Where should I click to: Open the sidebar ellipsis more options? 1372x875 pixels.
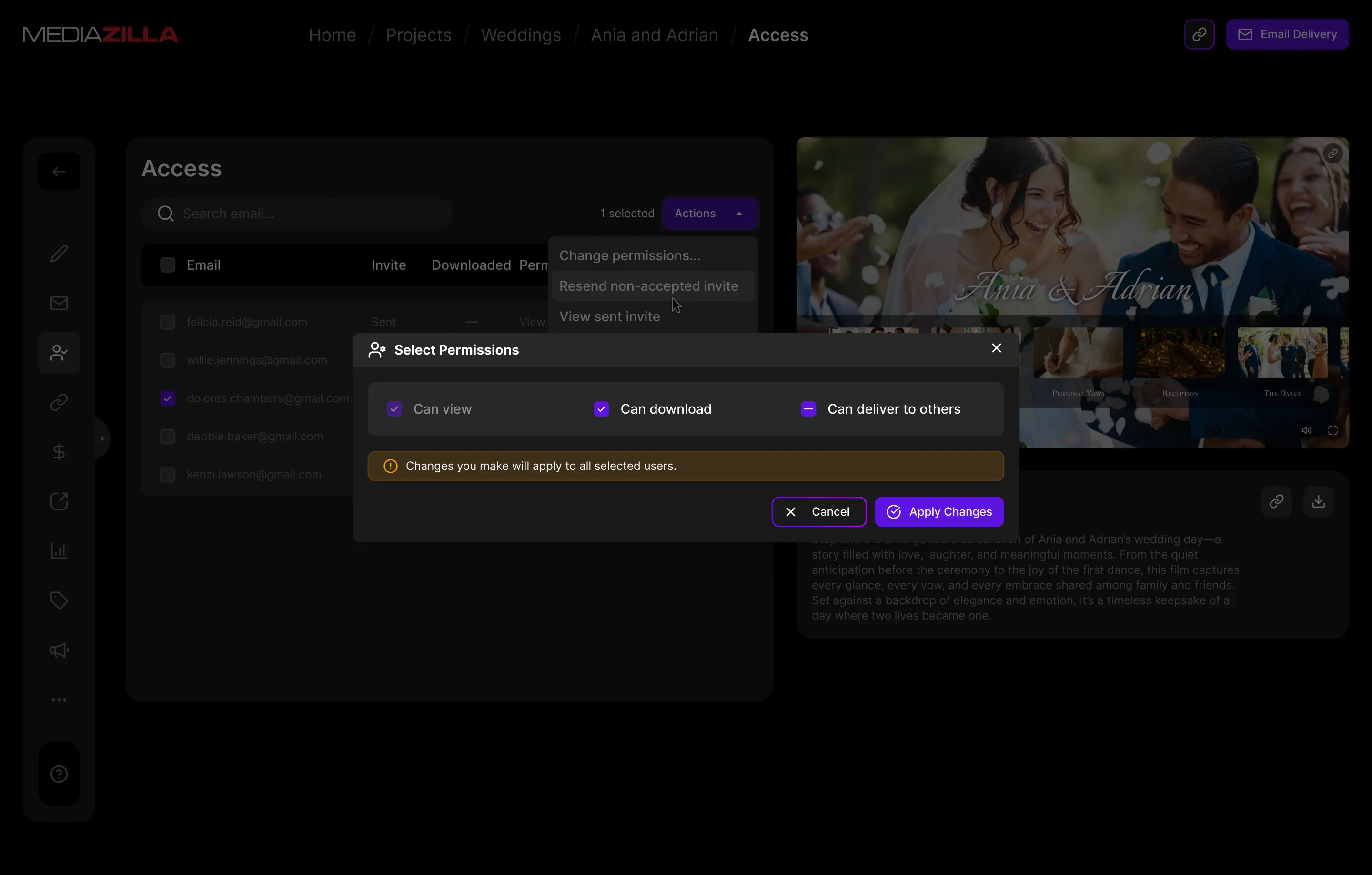tap(59, 700)
